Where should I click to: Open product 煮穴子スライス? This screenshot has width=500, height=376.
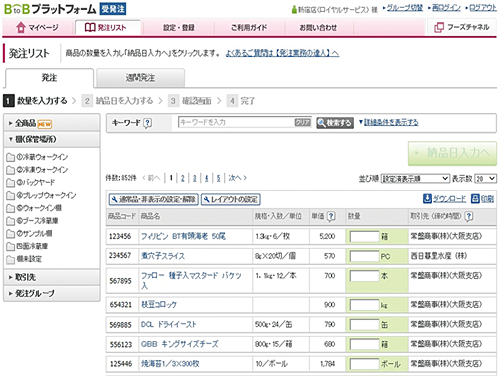pos(163,256)
